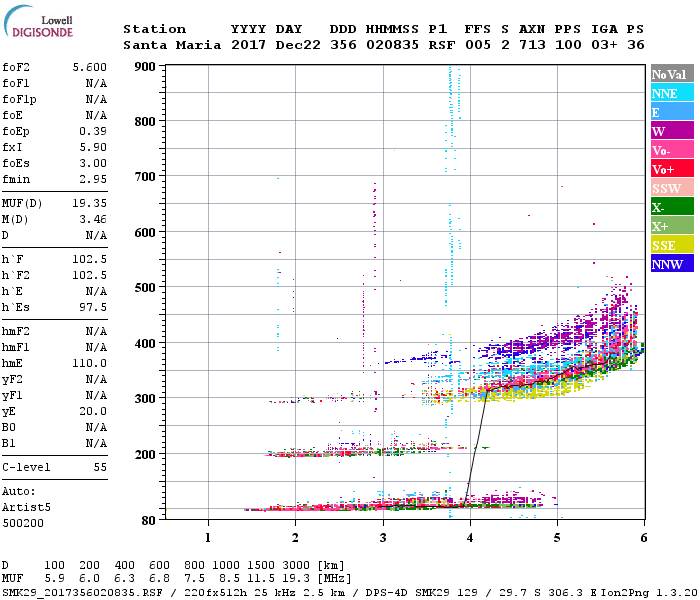Click the 80 km y-axis label
Screen dimensions: 700x600
point(149,521)
